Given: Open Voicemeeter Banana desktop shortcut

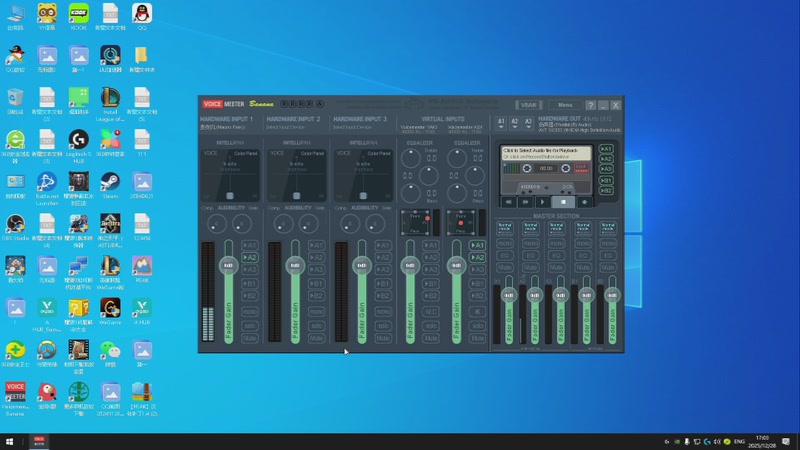Looking at the screenshot, I should pos(15,399).
